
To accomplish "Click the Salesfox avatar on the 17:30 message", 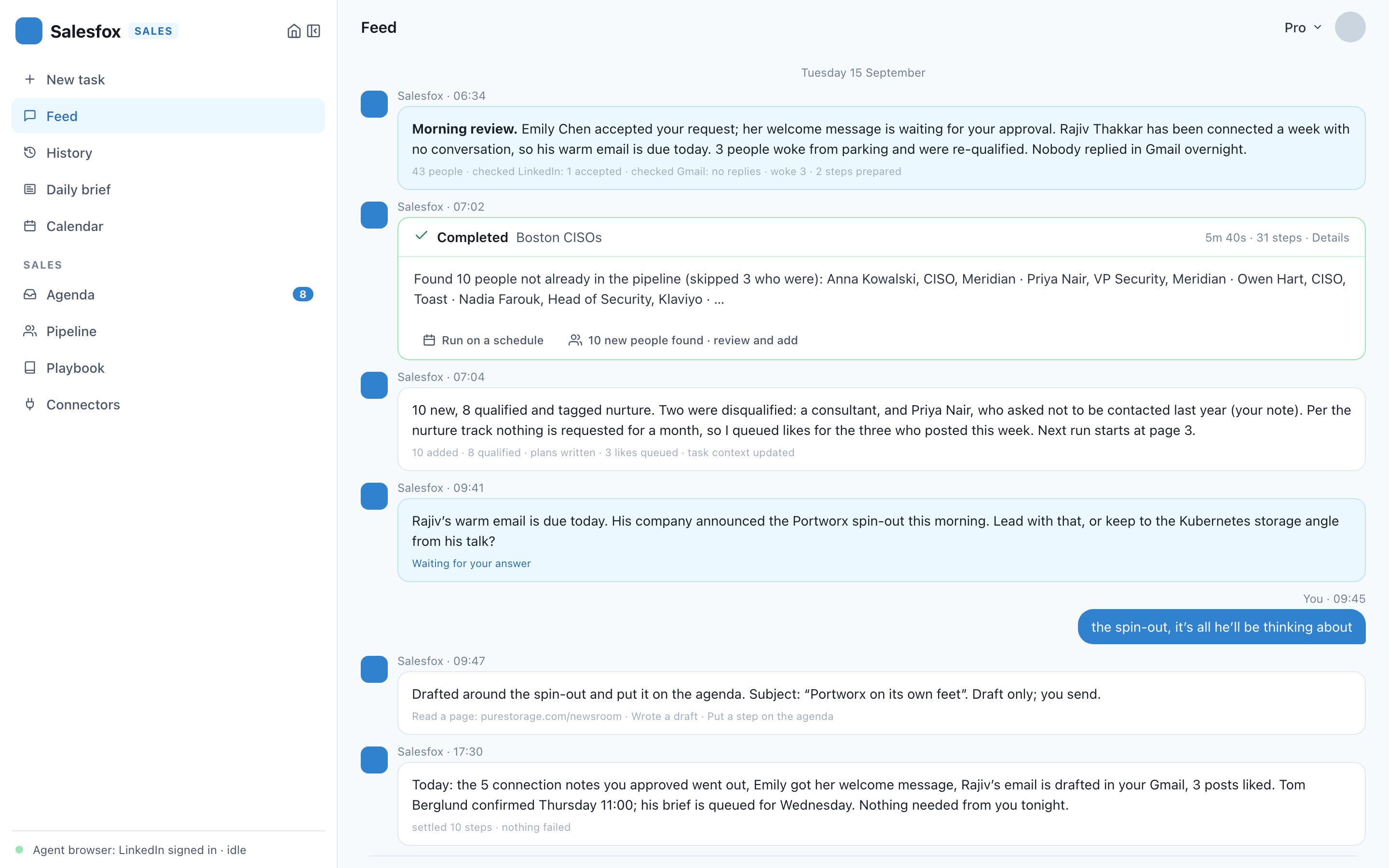I will click(374, 760).
